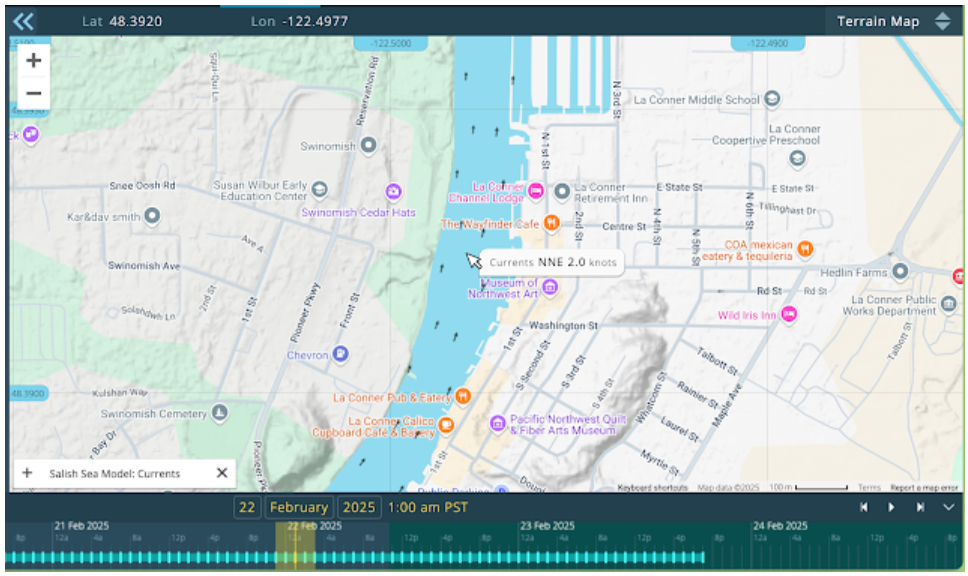Click the Washington St street label
This screenshot has height=576, width=968.
click(x=563, y=325)
